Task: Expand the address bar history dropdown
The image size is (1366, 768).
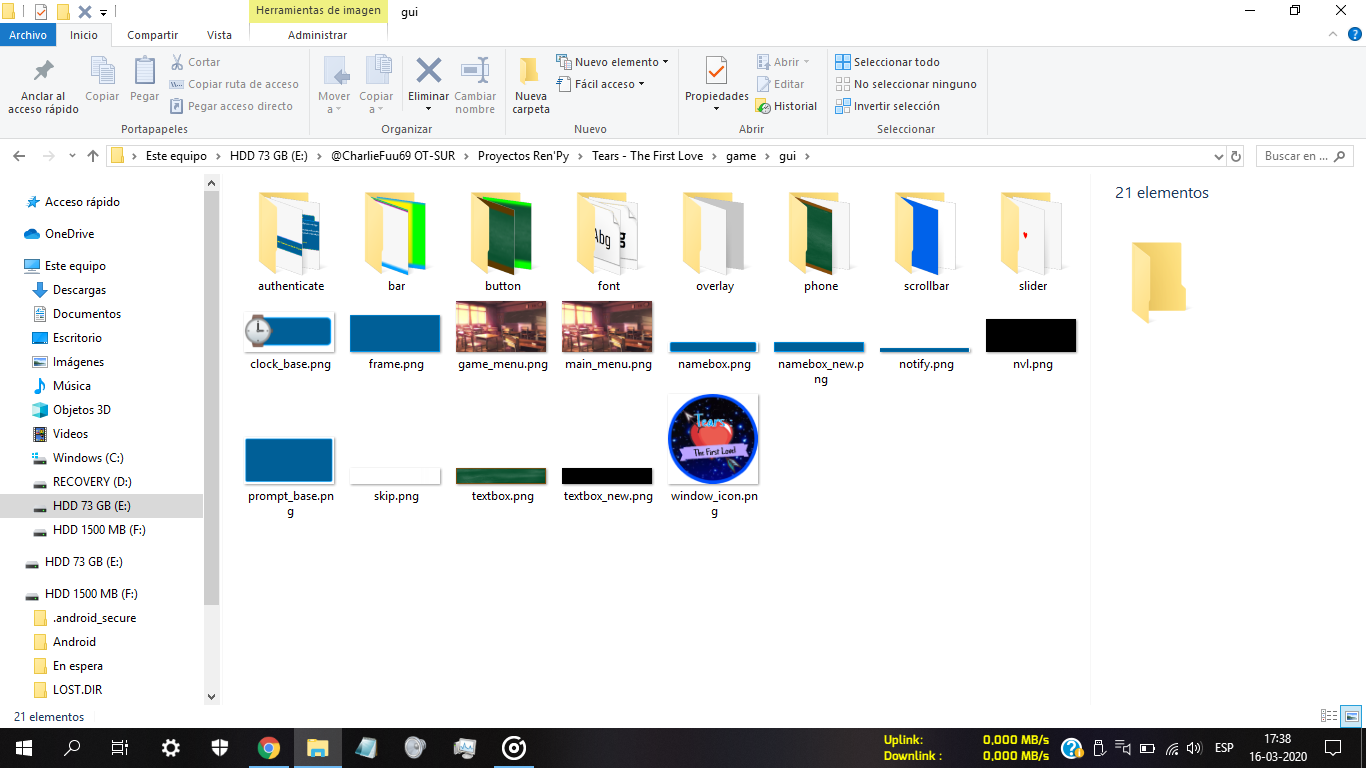Action: pos(1218,156)
